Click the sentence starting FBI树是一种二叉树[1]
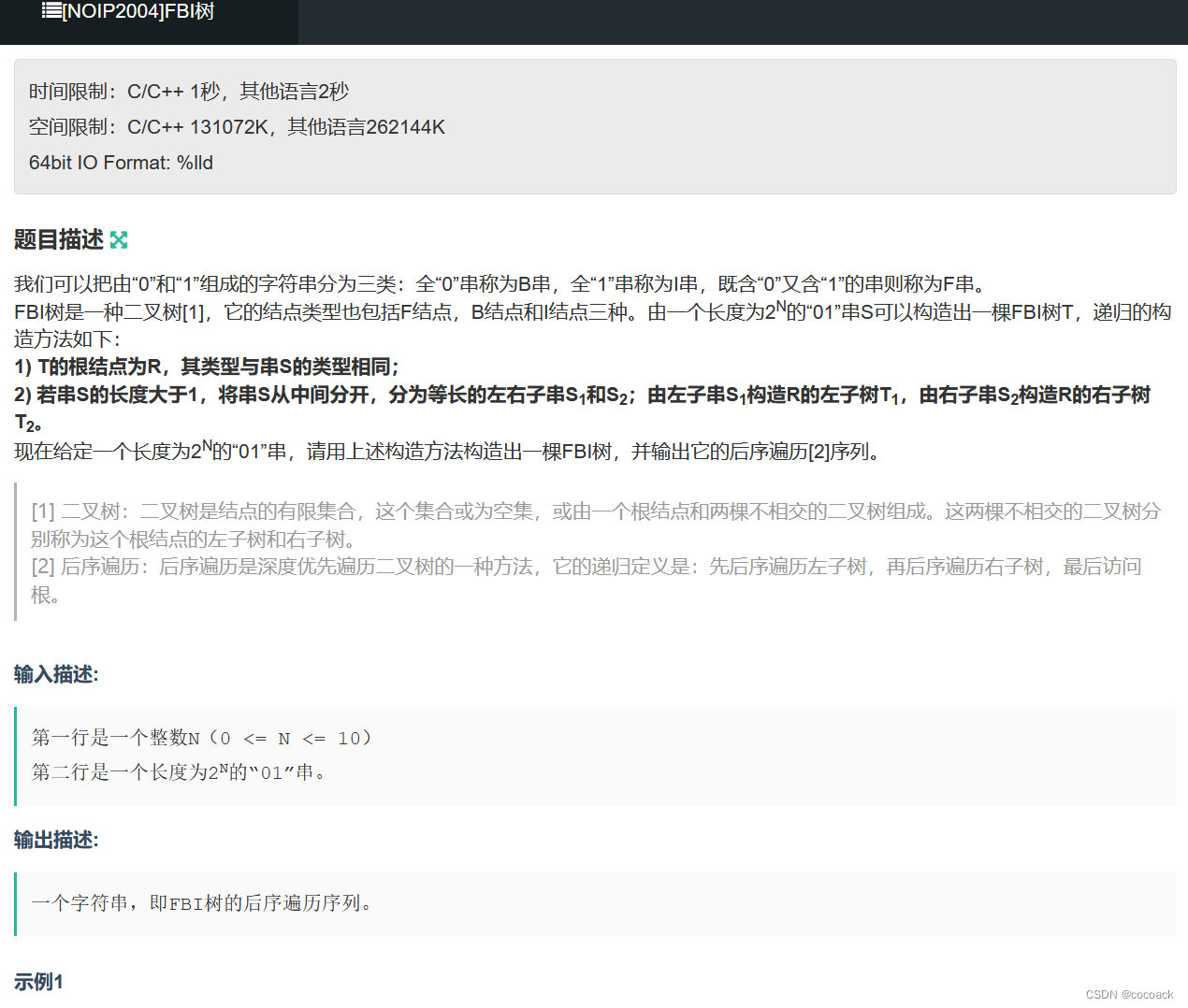The width and height of the screenshot is (1188, 1008). 593,325
